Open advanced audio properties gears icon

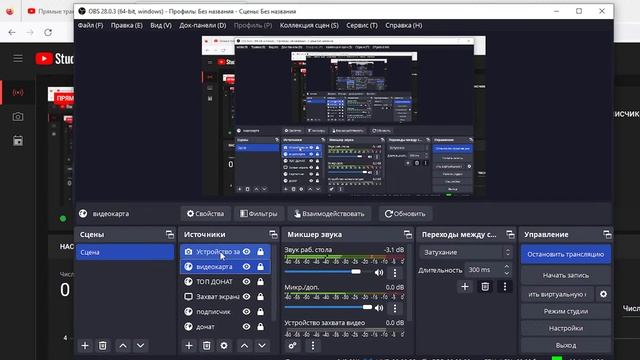(x=292, y=346)
